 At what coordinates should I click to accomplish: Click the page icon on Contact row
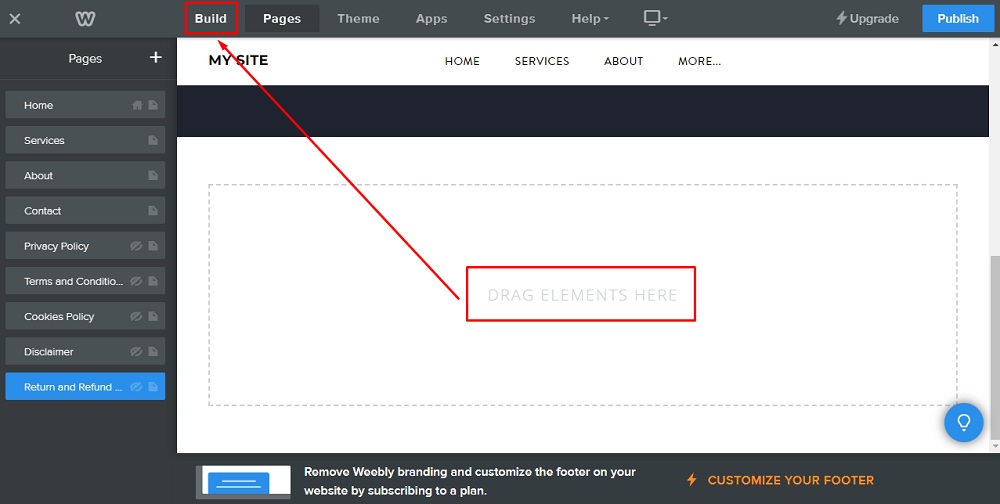click(153, 210)
